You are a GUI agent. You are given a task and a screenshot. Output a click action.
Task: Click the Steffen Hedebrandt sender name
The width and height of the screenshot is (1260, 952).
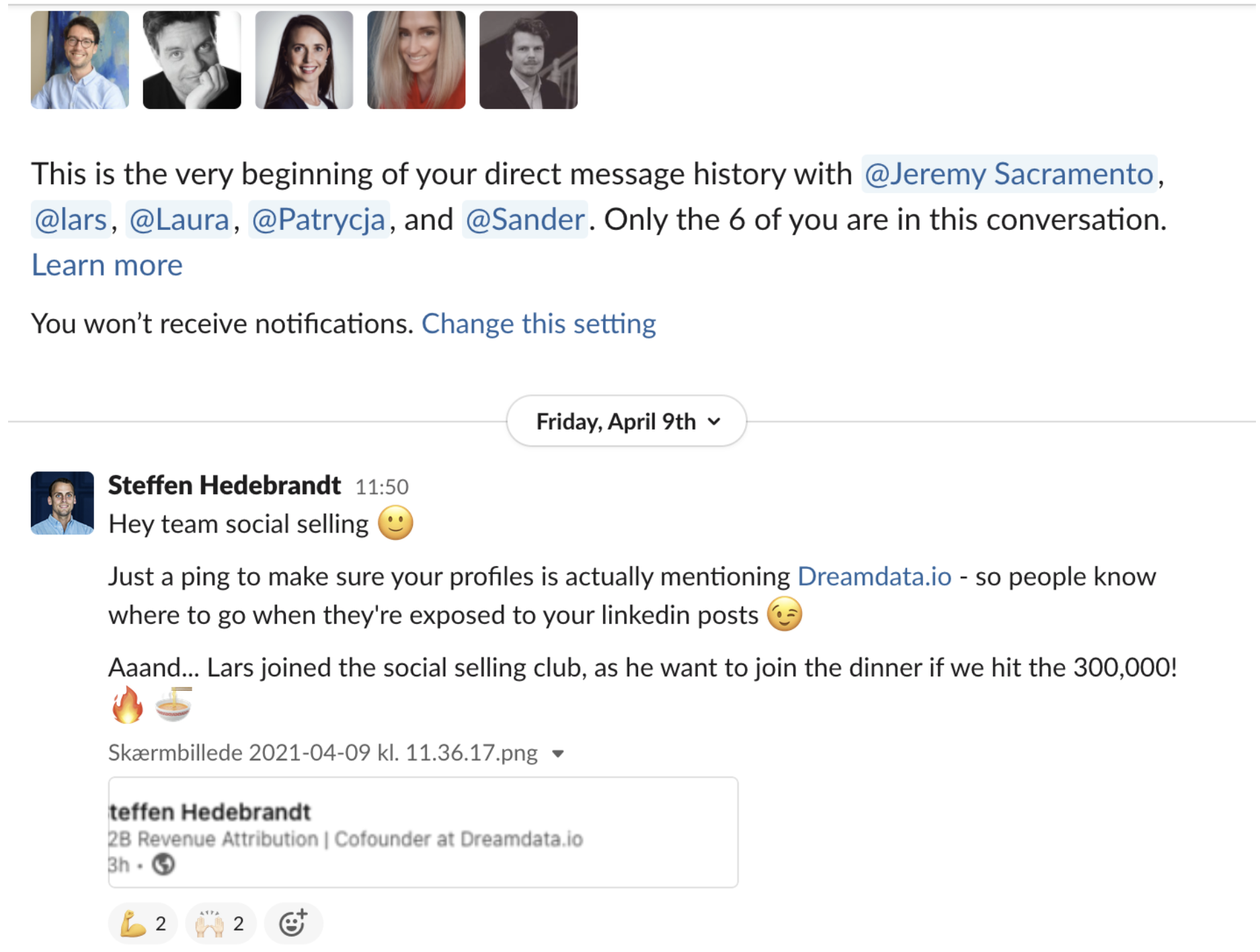[x=225, y=485]
